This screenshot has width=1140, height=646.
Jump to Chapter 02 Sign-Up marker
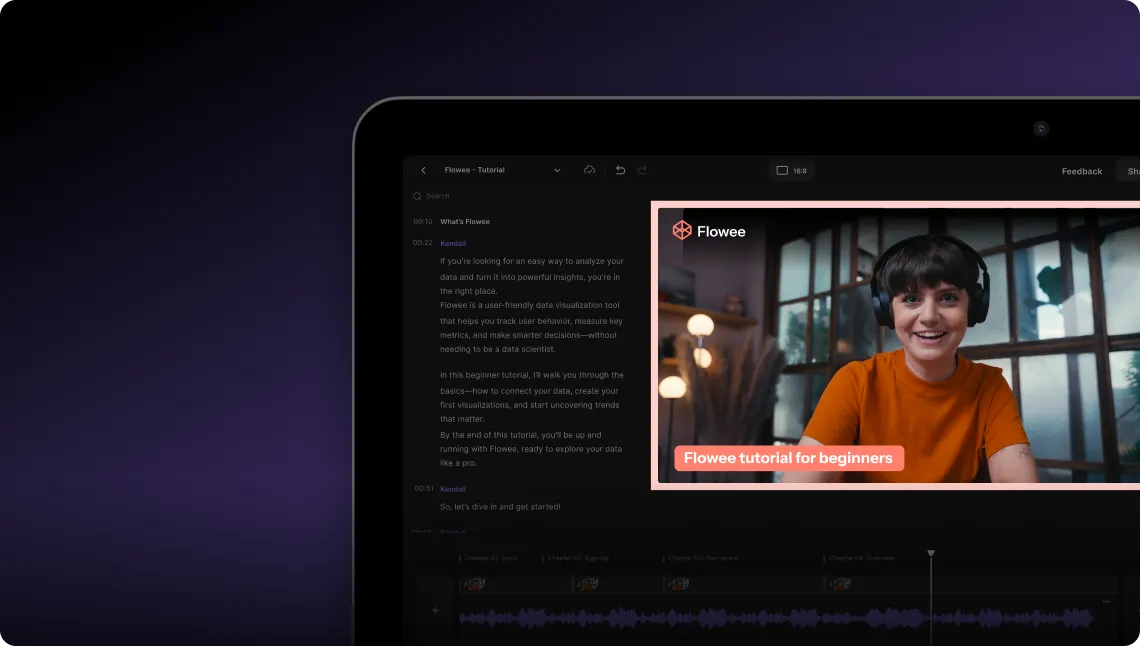[577, 558]
